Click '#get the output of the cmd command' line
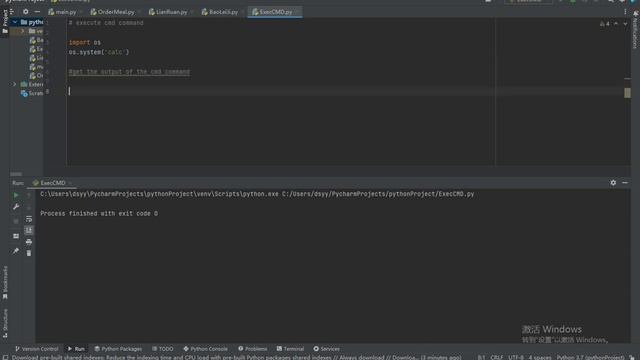The image size is (640, 360). (129, 72)
